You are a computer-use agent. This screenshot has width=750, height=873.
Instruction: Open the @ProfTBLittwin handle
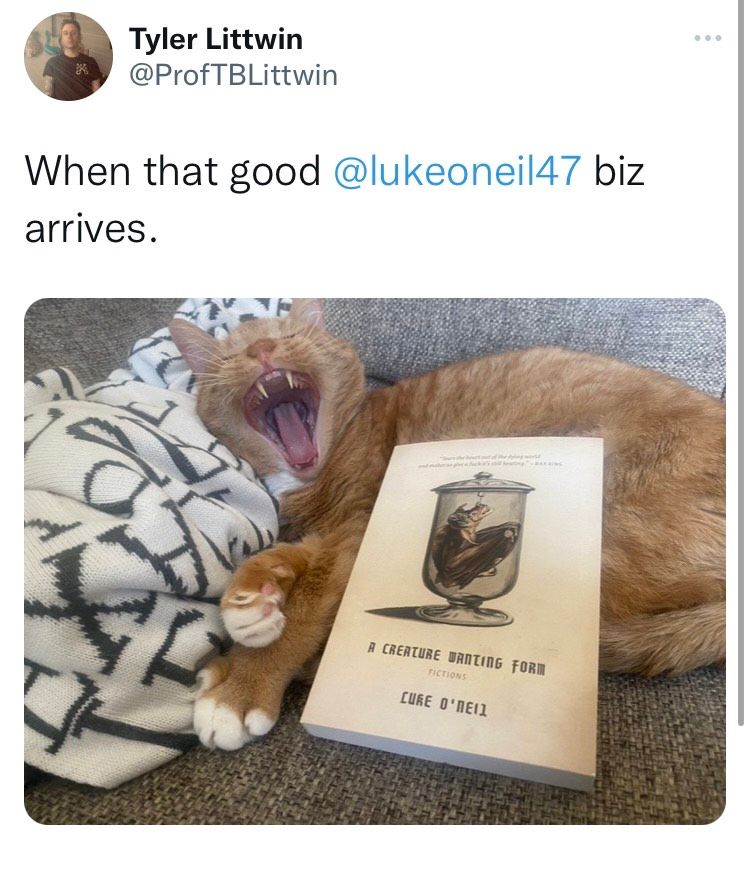(x=233, y=75)
